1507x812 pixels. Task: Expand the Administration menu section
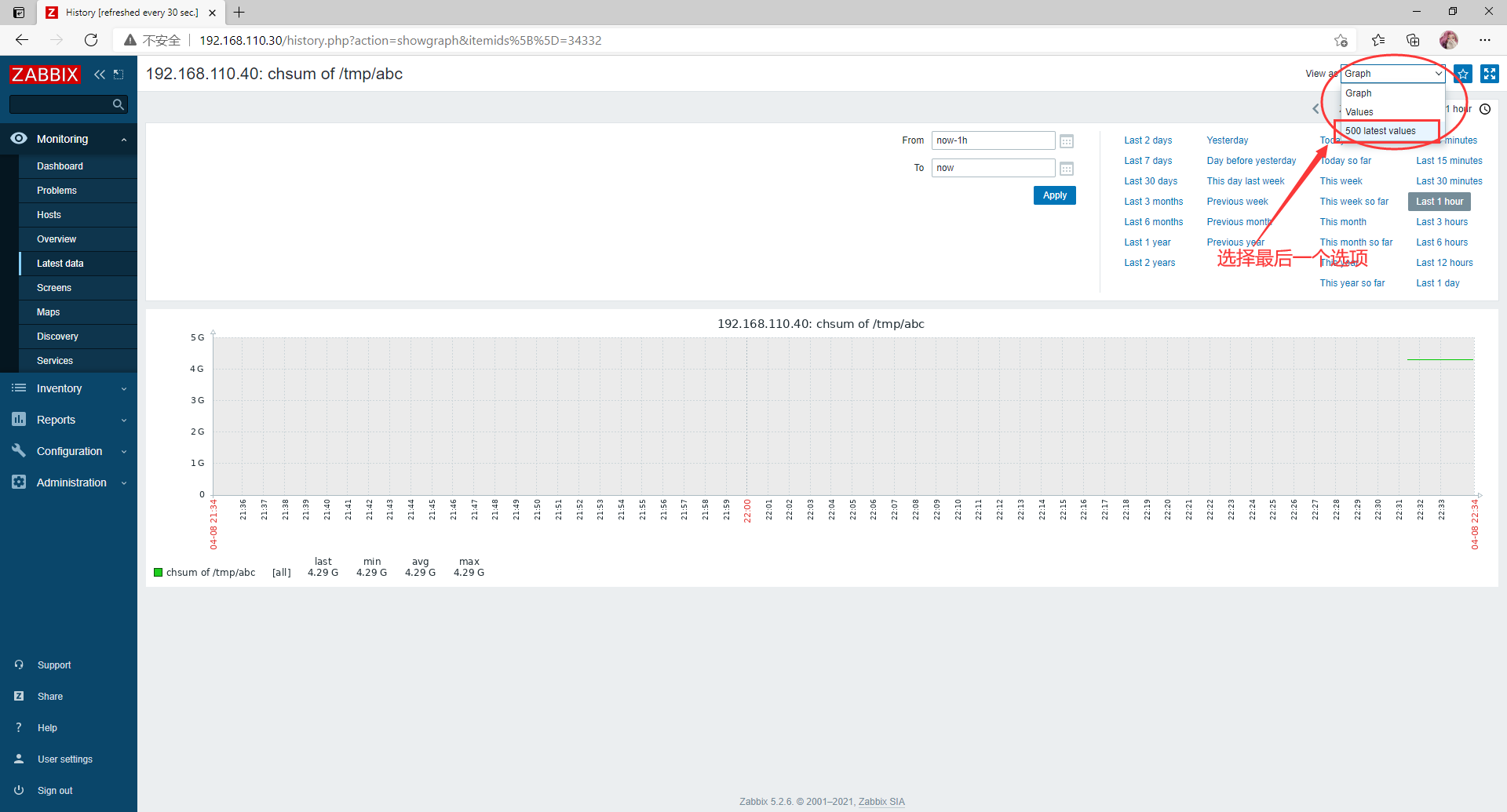[124, 483]
